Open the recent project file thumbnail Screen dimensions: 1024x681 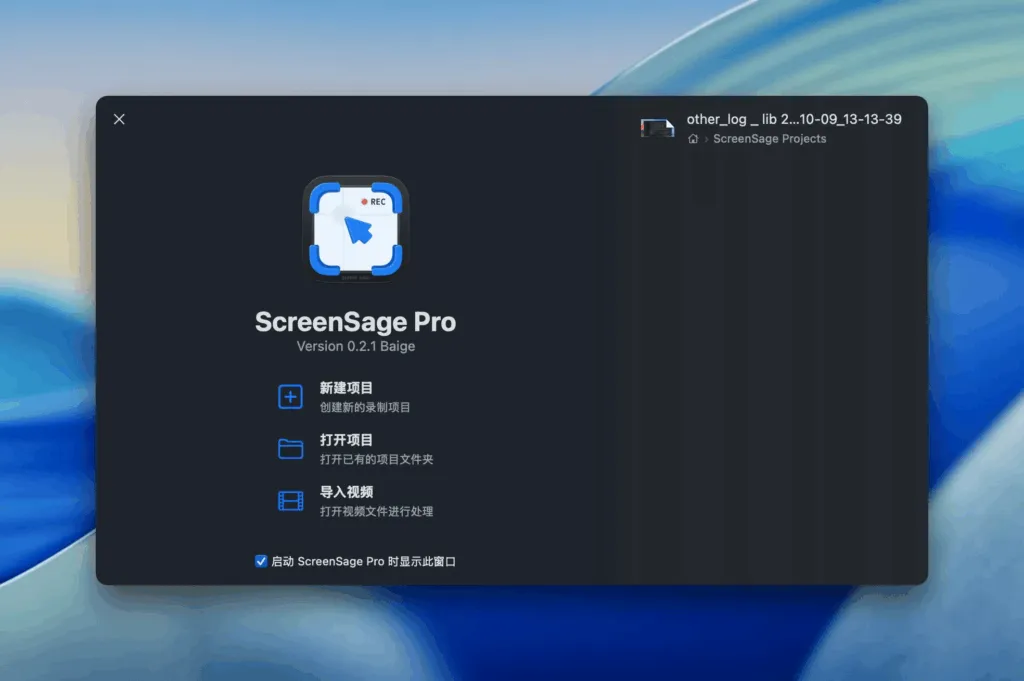pyautogui.click(x=656, y=128)
